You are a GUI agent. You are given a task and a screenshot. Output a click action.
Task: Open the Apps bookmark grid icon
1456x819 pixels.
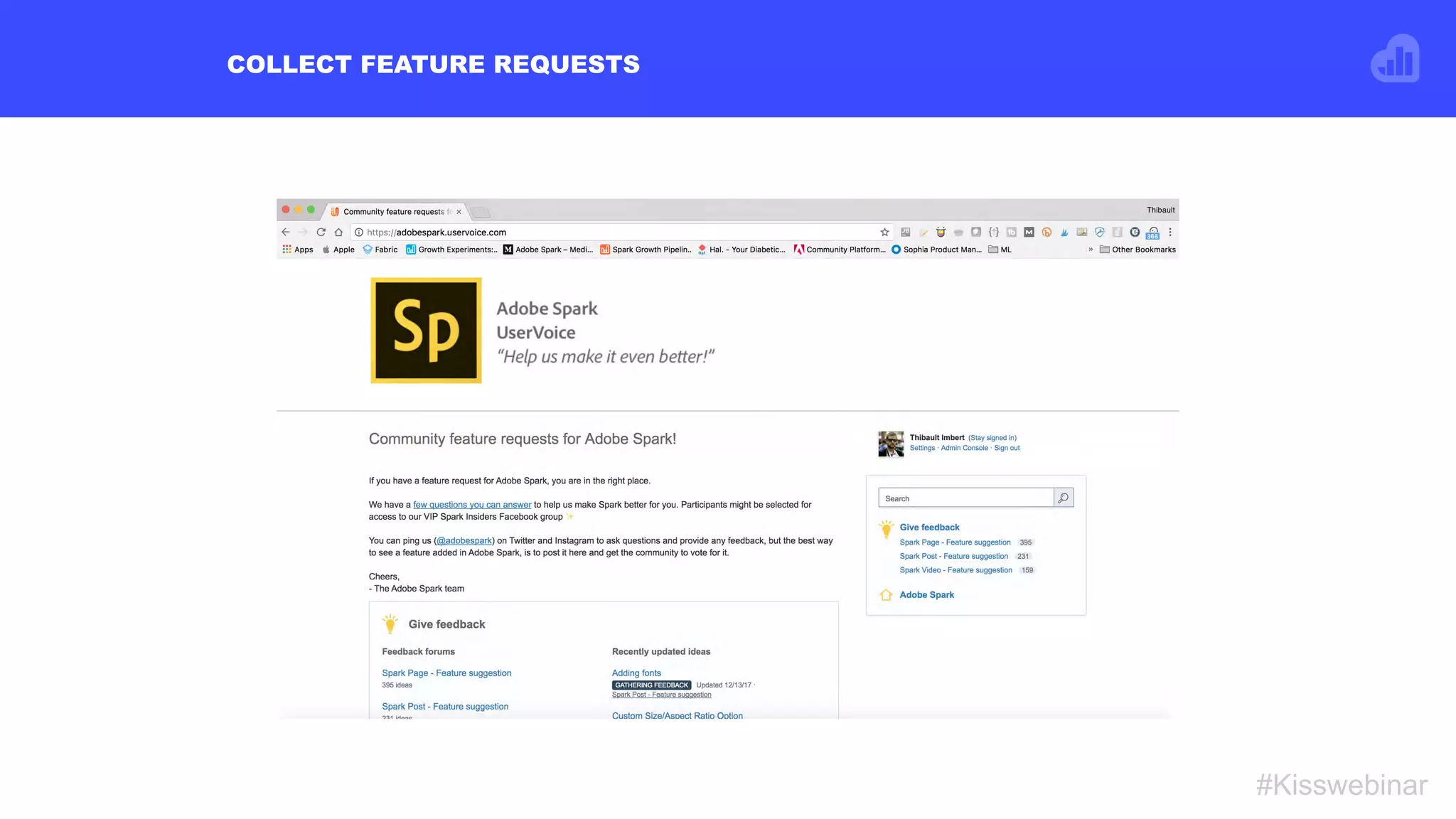click(x=287, y=249)
